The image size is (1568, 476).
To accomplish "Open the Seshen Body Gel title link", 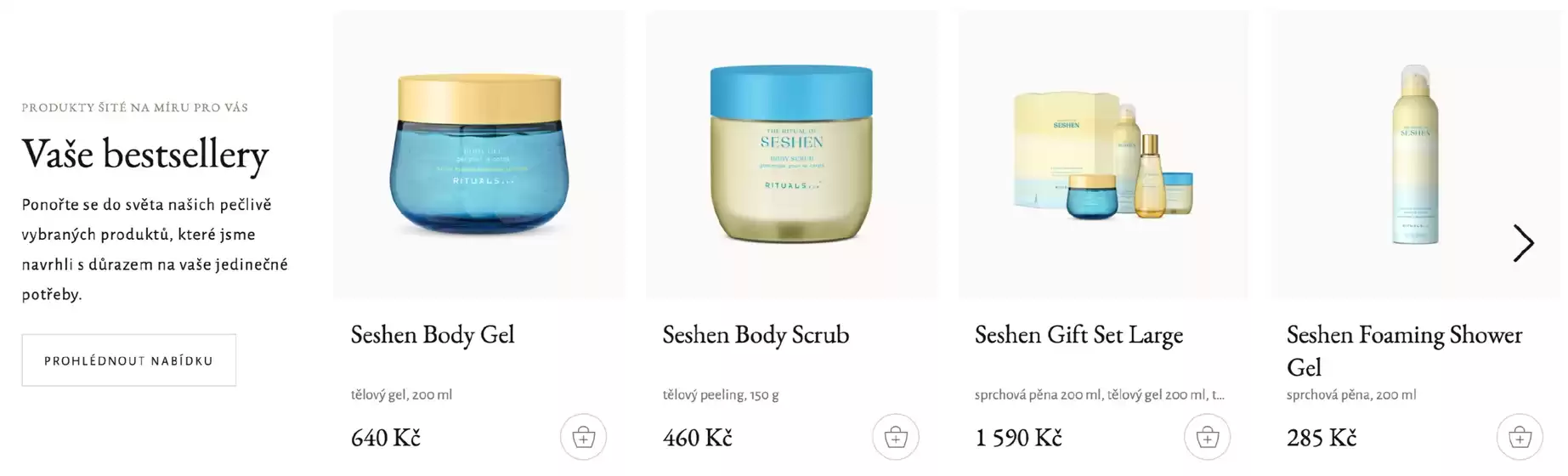I will (433, 334).
